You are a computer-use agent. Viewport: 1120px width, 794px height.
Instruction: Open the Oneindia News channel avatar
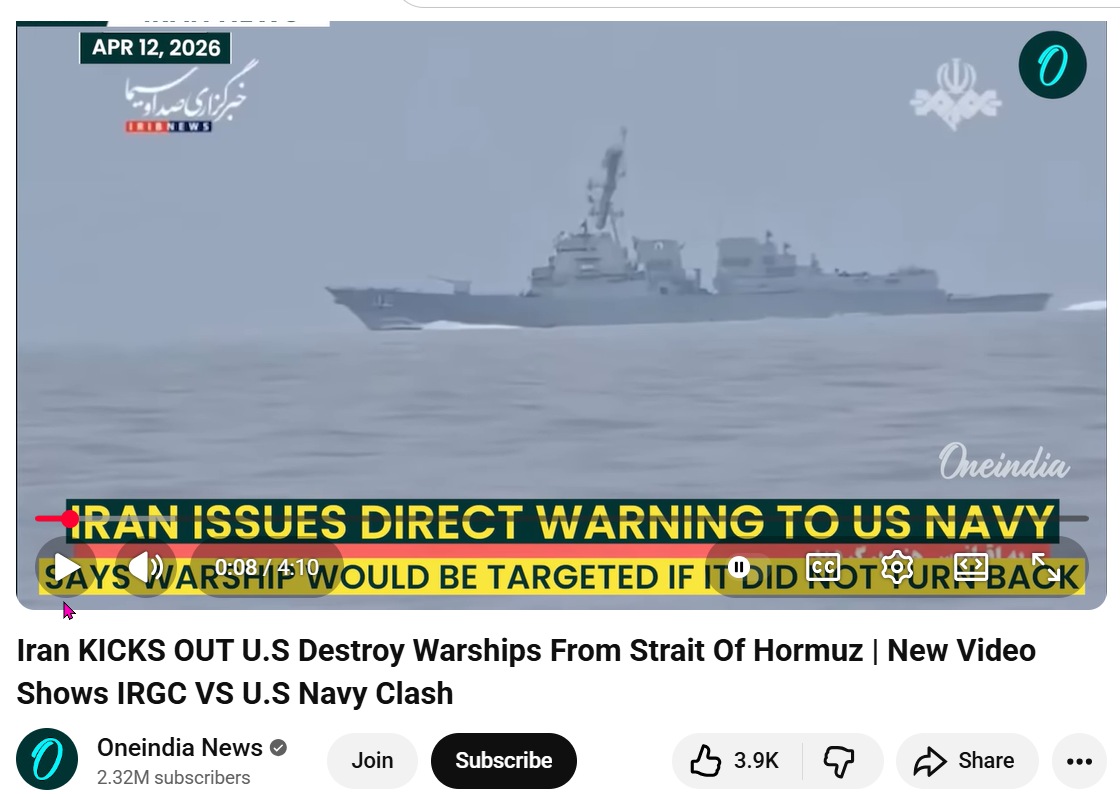(x=47, y=759)
